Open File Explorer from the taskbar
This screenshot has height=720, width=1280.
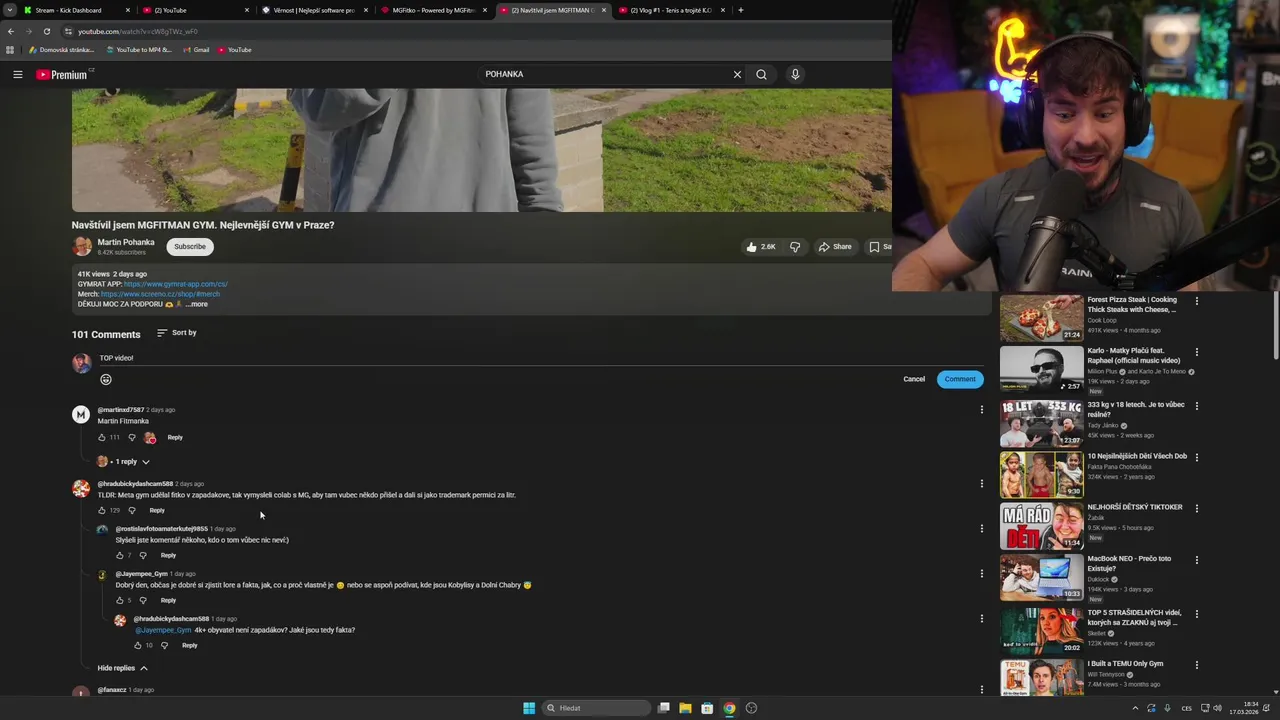(685, 708)
